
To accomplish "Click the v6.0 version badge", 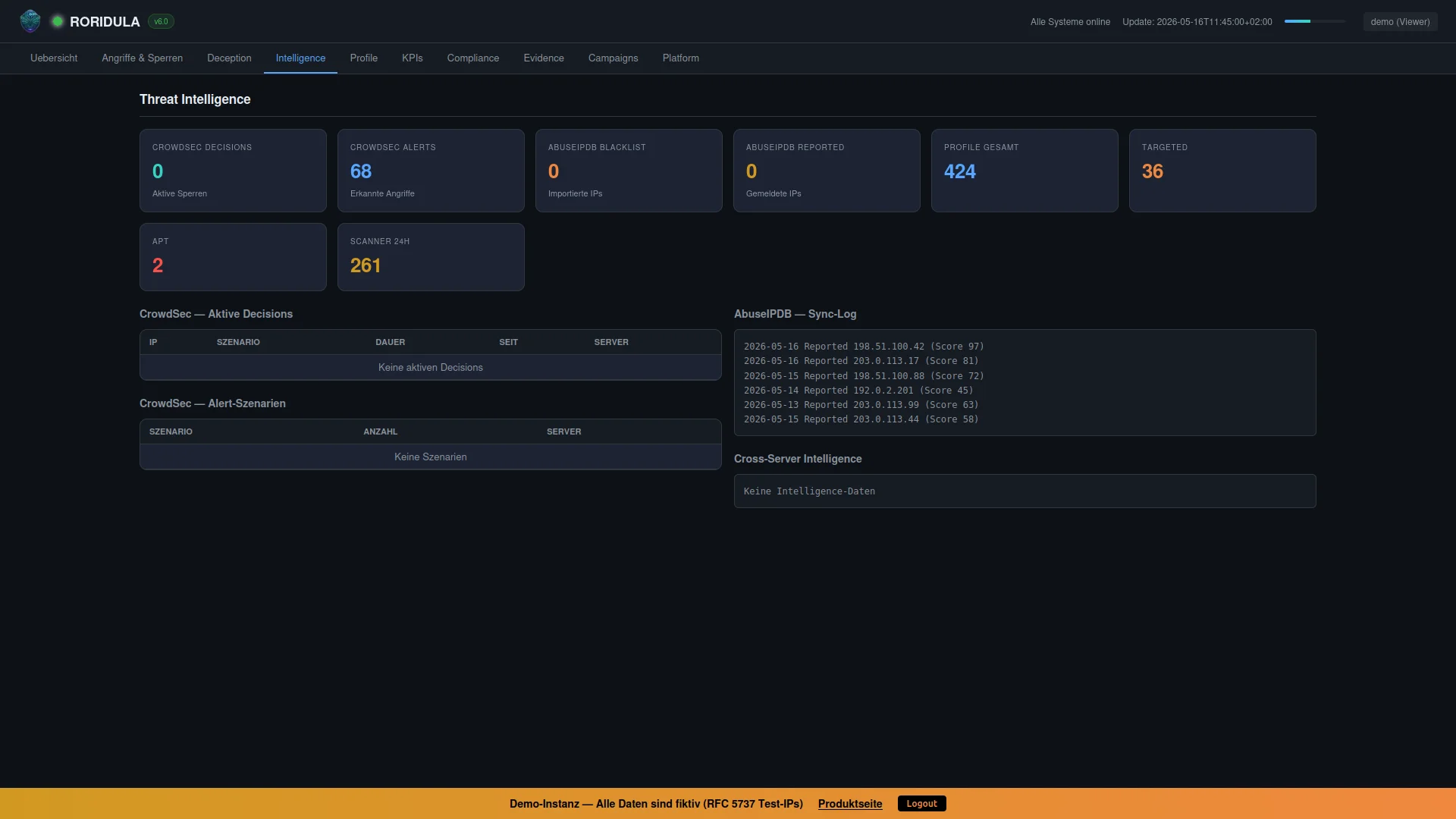I will coord(161,21).
